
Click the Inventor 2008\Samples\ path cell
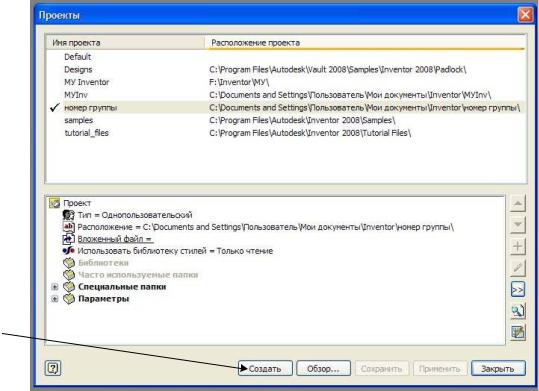[302, 120]
